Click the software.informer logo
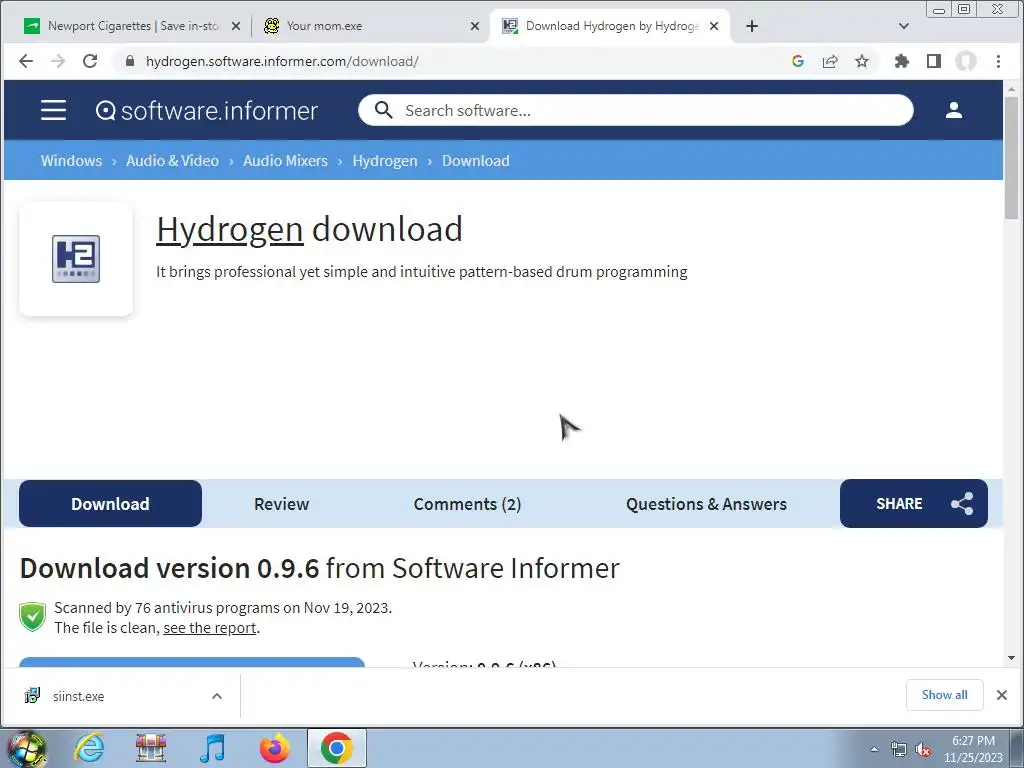Screen dimensions: 1024x768 (206, 110)
